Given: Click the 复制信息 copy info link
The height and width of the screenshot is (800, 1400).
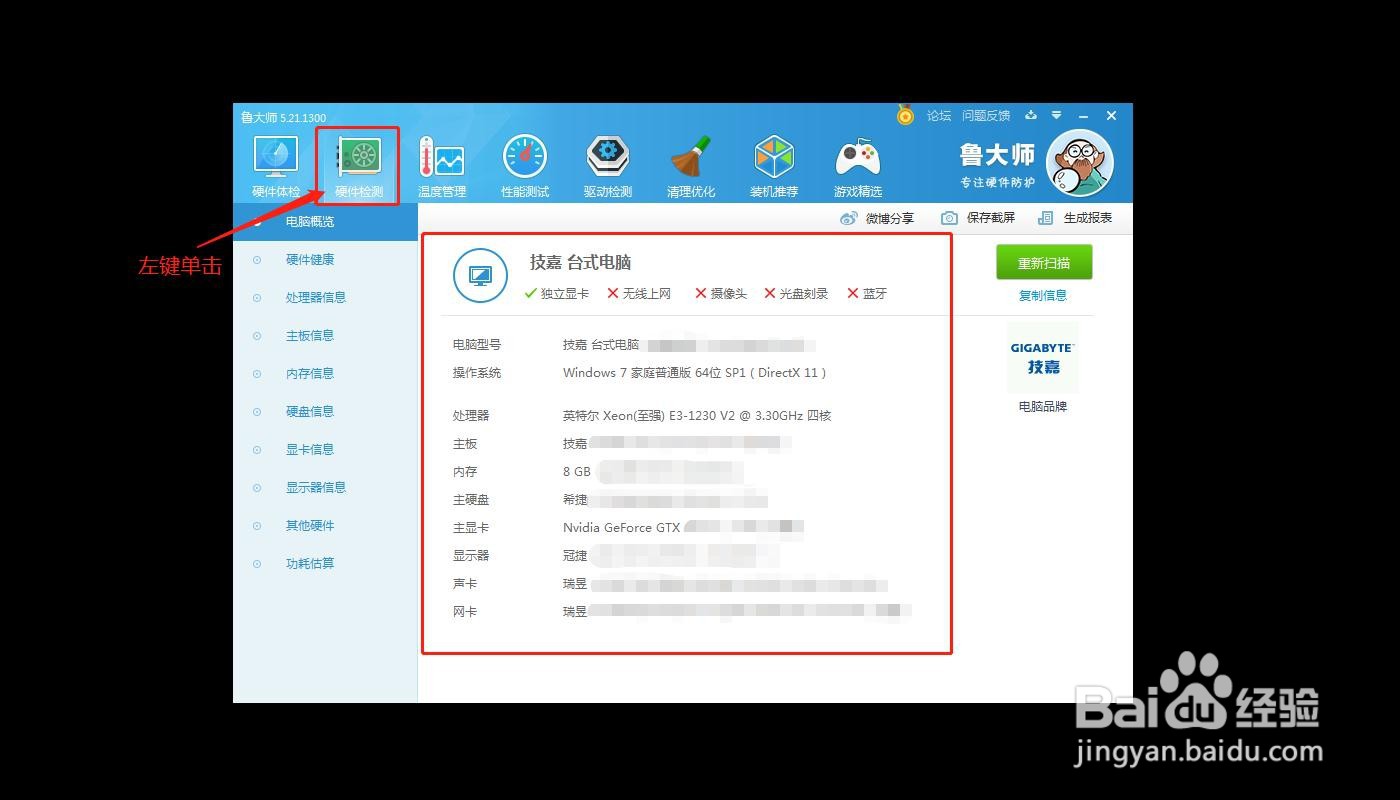Looking at the screenshot, I should point(1043,295).
